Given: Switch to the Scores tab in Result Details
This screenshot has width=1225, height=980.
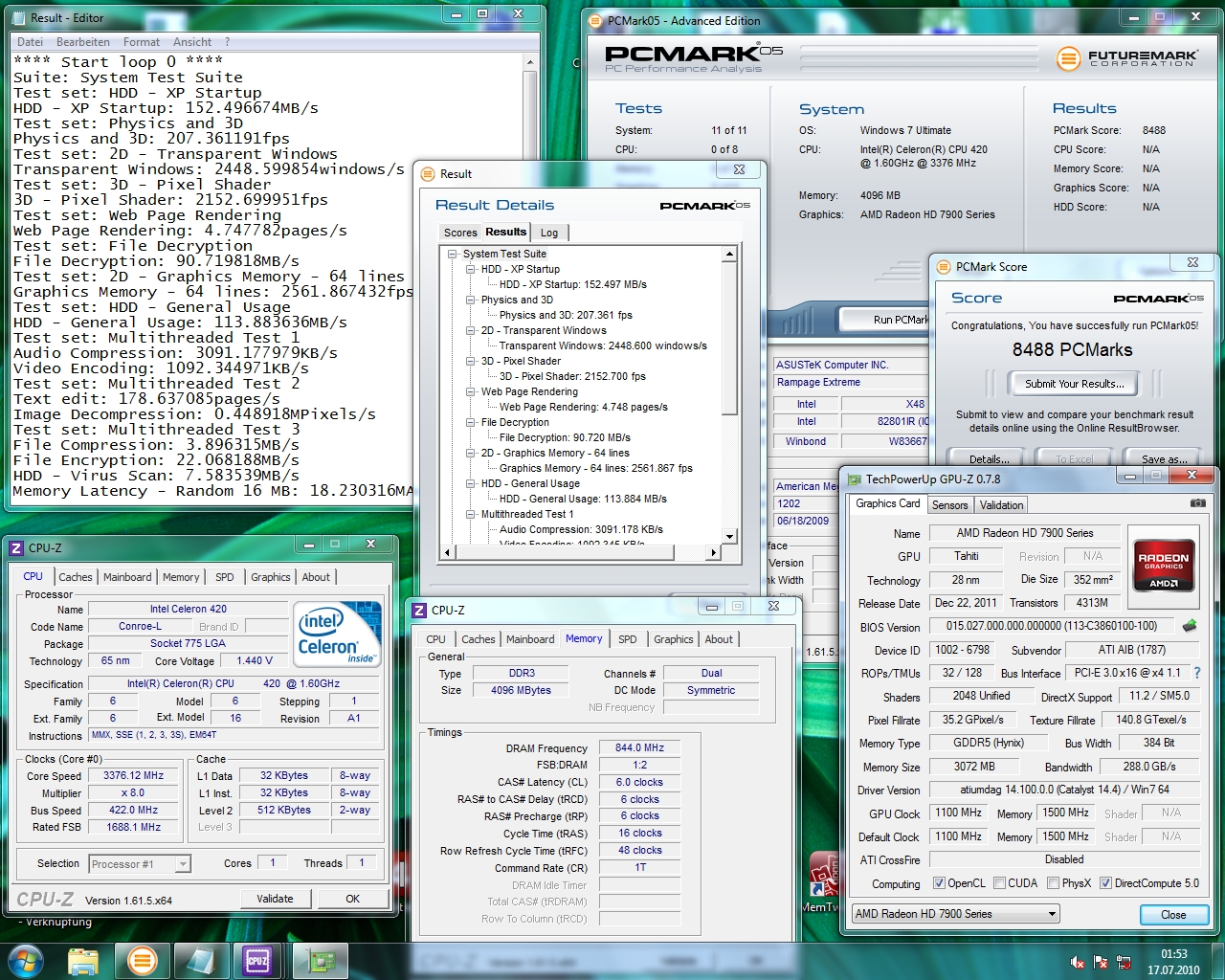Looking at the screenshot, I should point(459,233).
